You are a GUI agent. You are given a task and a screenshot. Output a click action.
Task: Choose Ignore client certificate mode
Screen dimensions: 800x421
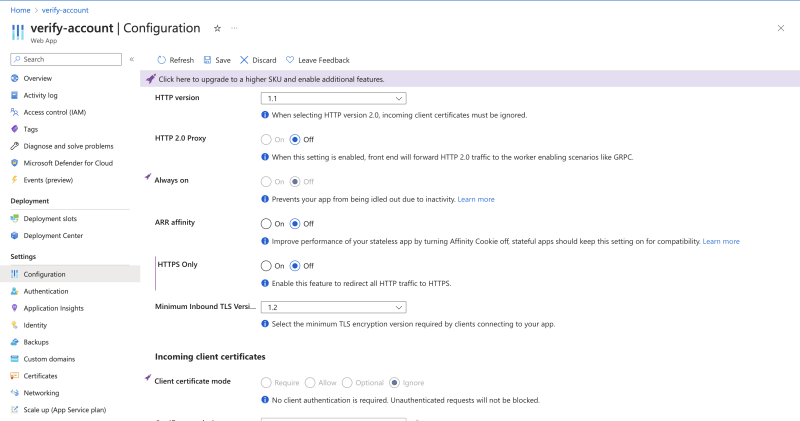coord(394,383)
